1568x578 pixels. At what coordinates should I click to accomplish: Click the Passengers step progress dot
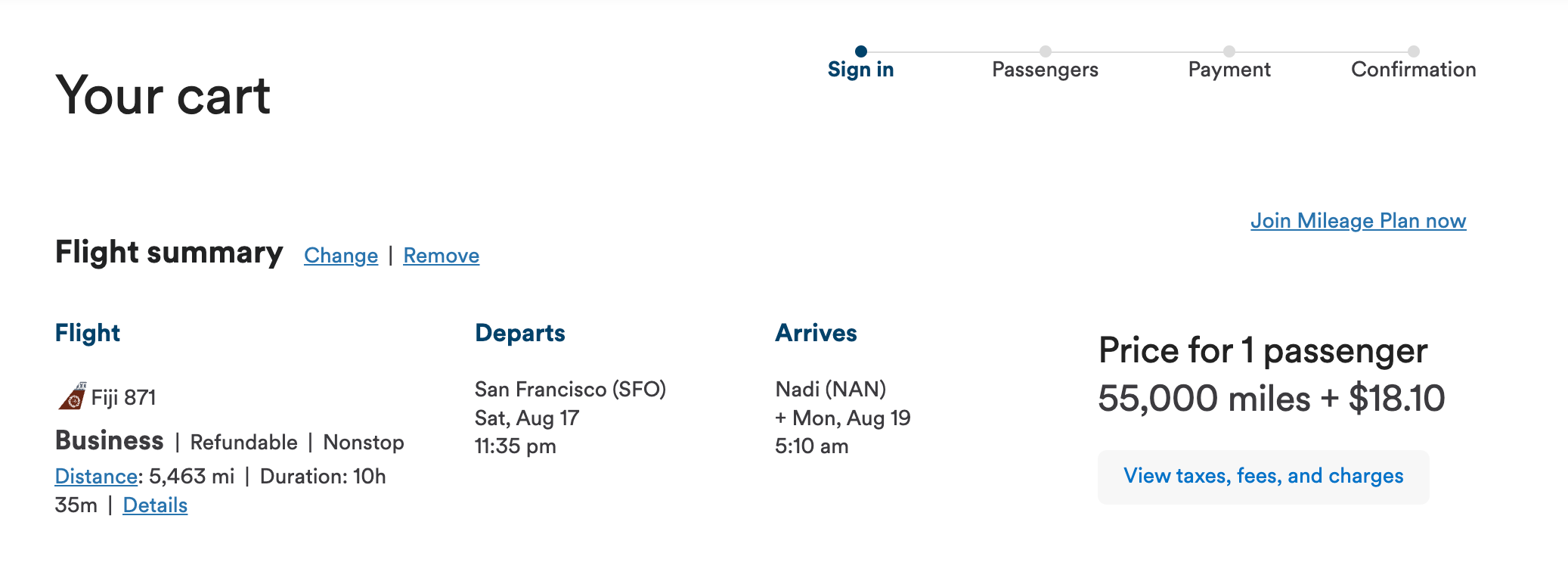1045,51
